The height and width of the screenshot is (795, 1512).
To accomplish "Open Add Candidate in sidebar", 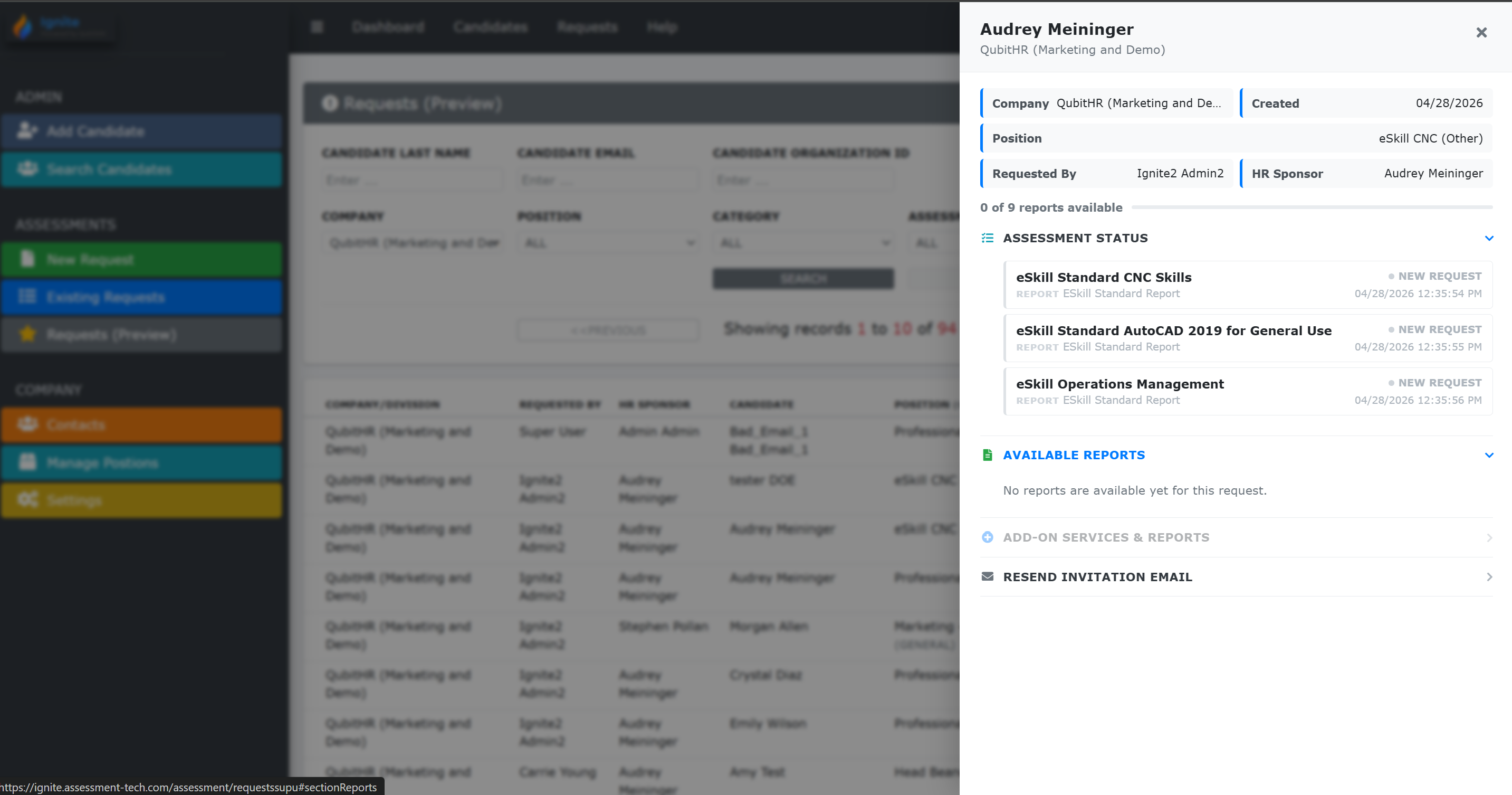I will (141, 131).
